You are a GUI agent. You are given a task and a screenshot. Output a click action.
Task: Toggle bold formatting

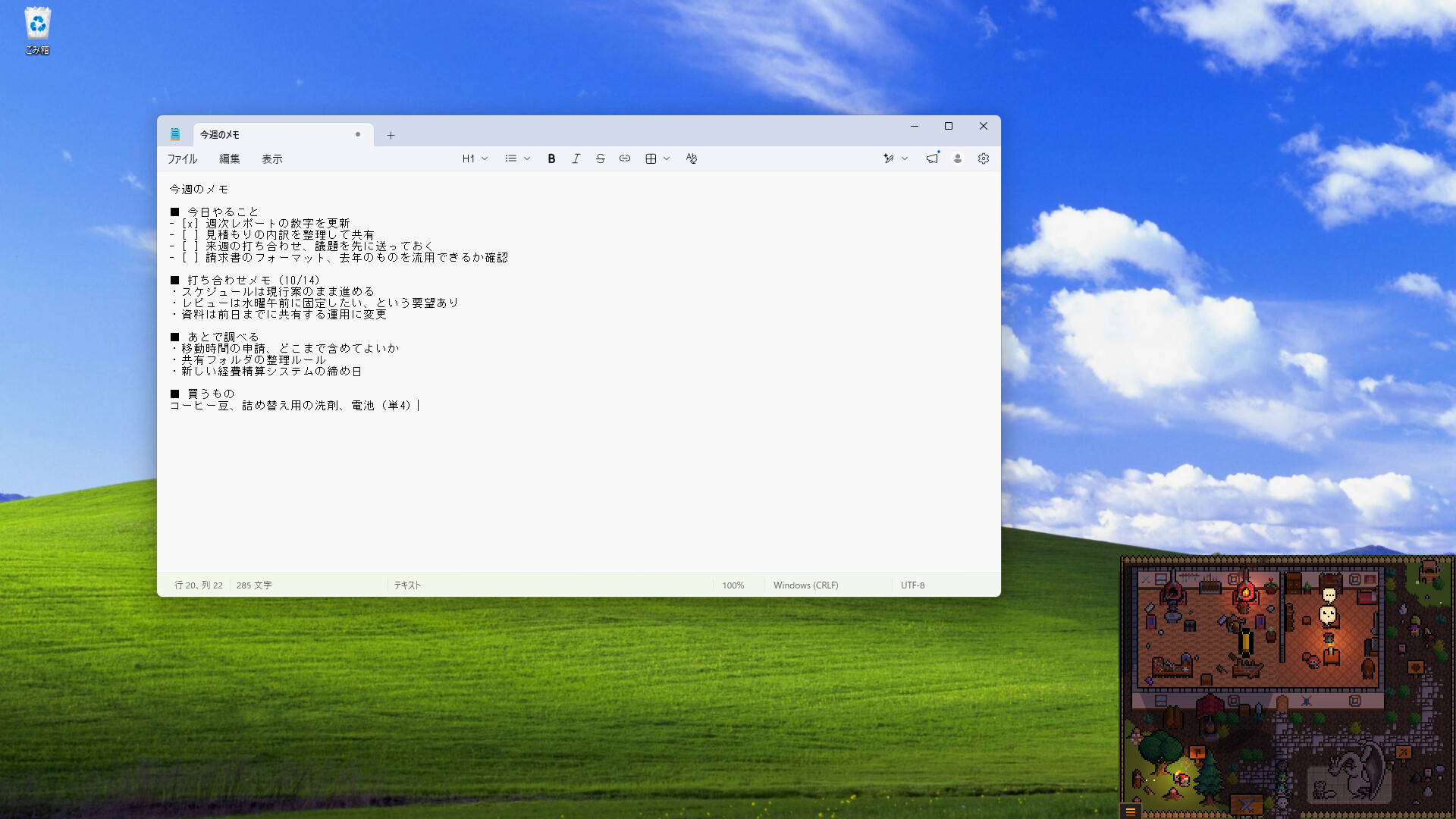click(551, 158)
